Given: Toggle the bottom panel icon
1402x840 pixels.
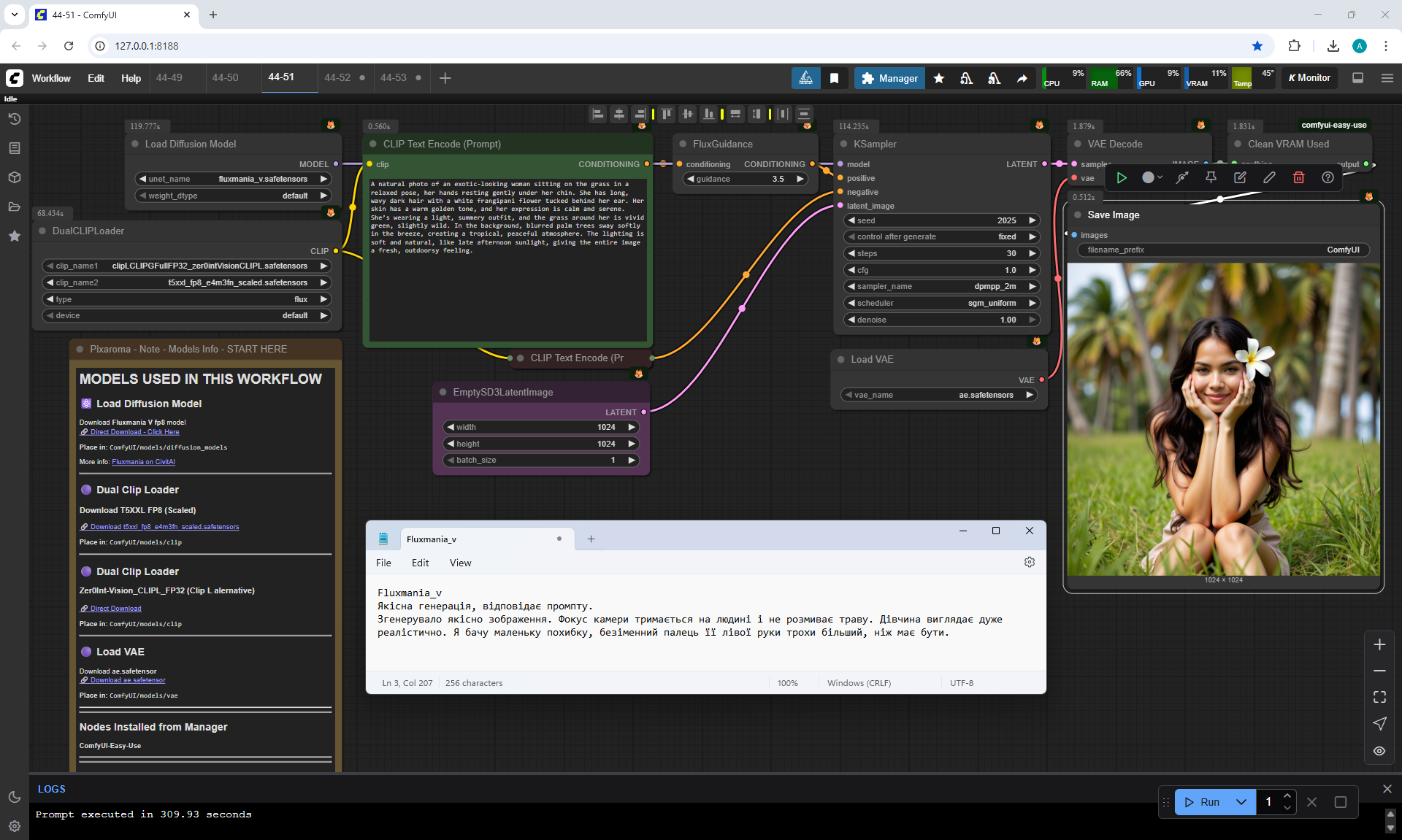Looking at the screenshot, I should pos(1358,78).
